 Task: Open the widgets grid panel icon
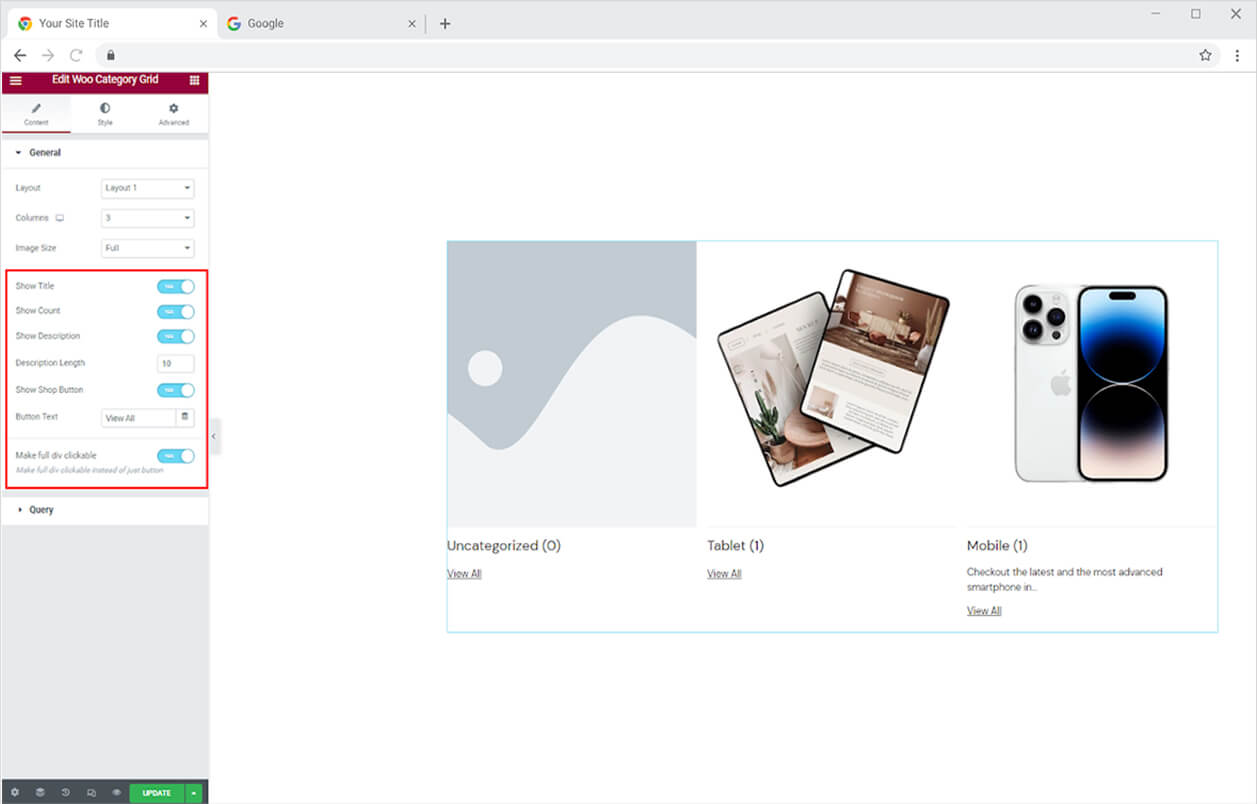click(x=194, y=80)
